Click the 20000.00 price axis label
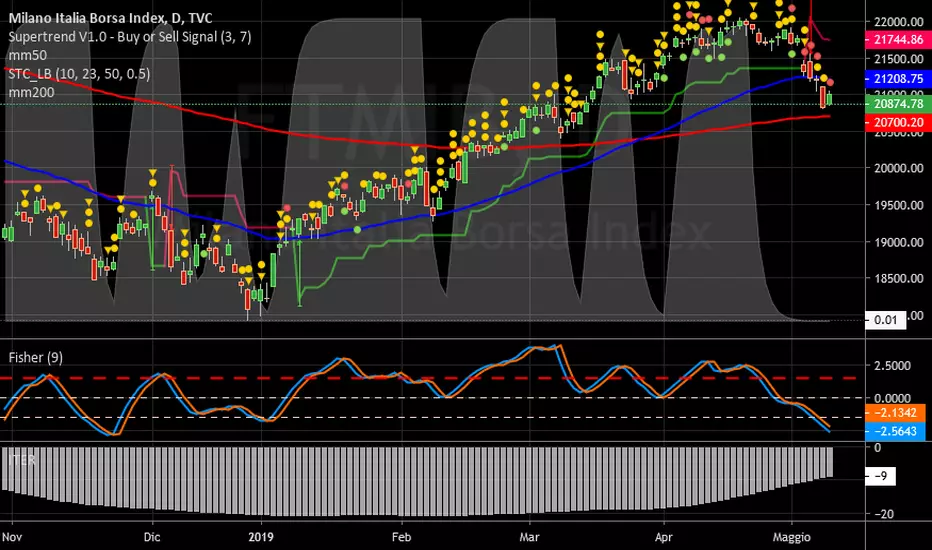The image size is (932, 550). [899, 168]
